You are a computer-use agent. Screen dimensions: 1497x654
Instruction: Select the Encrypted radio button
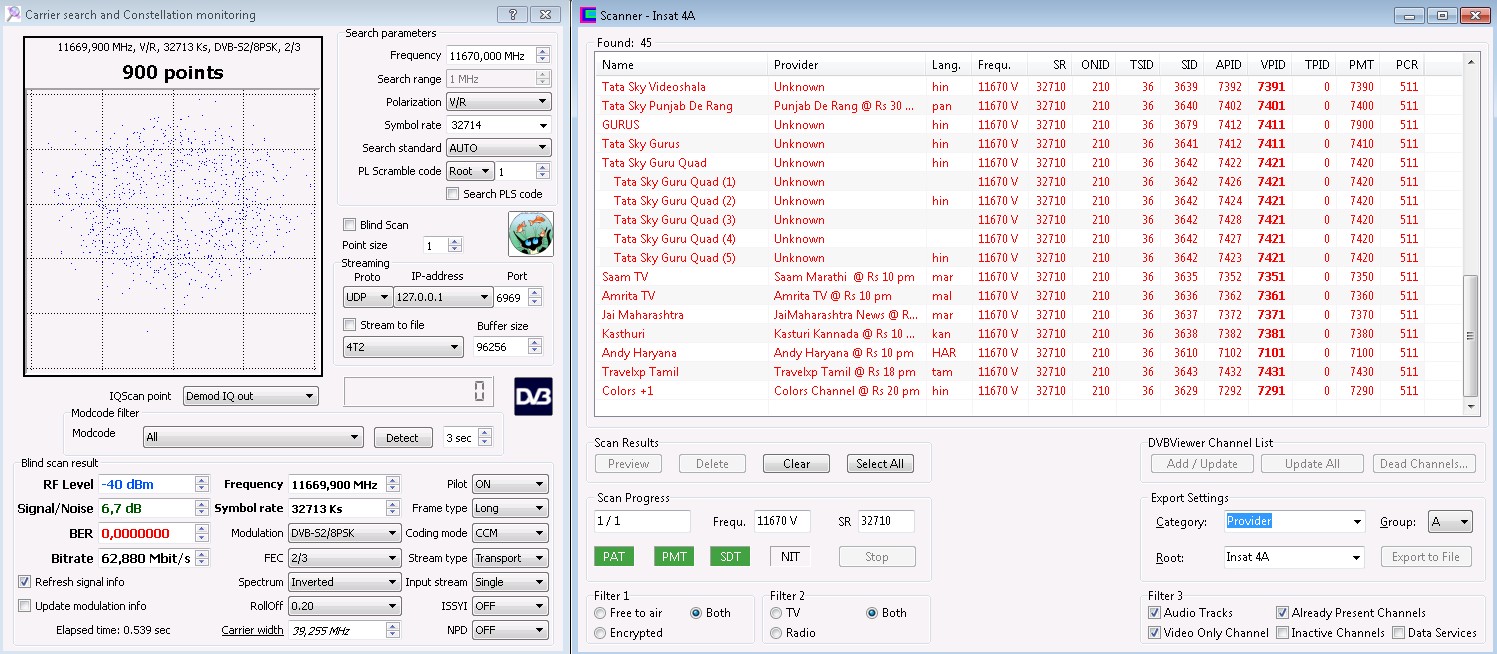(x=600, y=633)
